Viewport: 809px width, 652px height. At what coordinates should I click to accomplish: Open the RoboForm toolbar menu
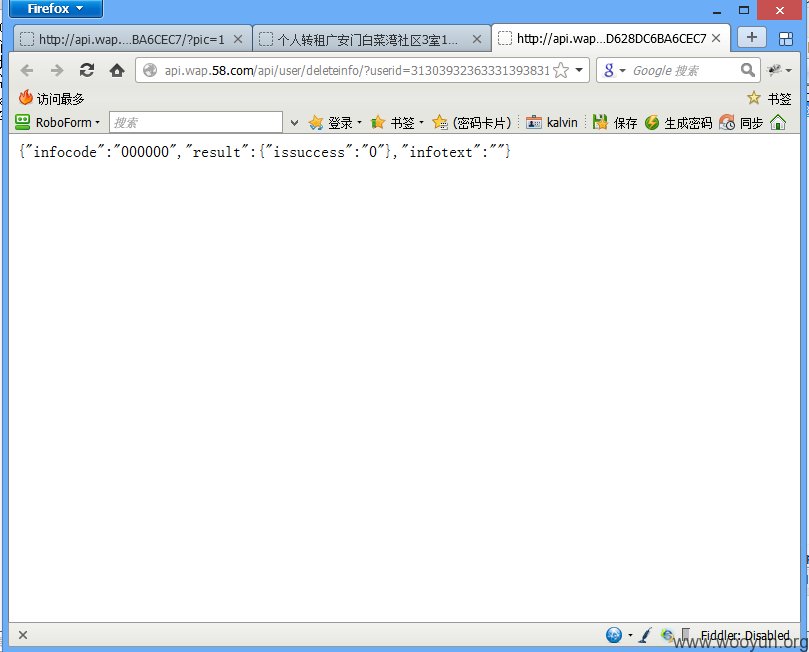(57, 122)
